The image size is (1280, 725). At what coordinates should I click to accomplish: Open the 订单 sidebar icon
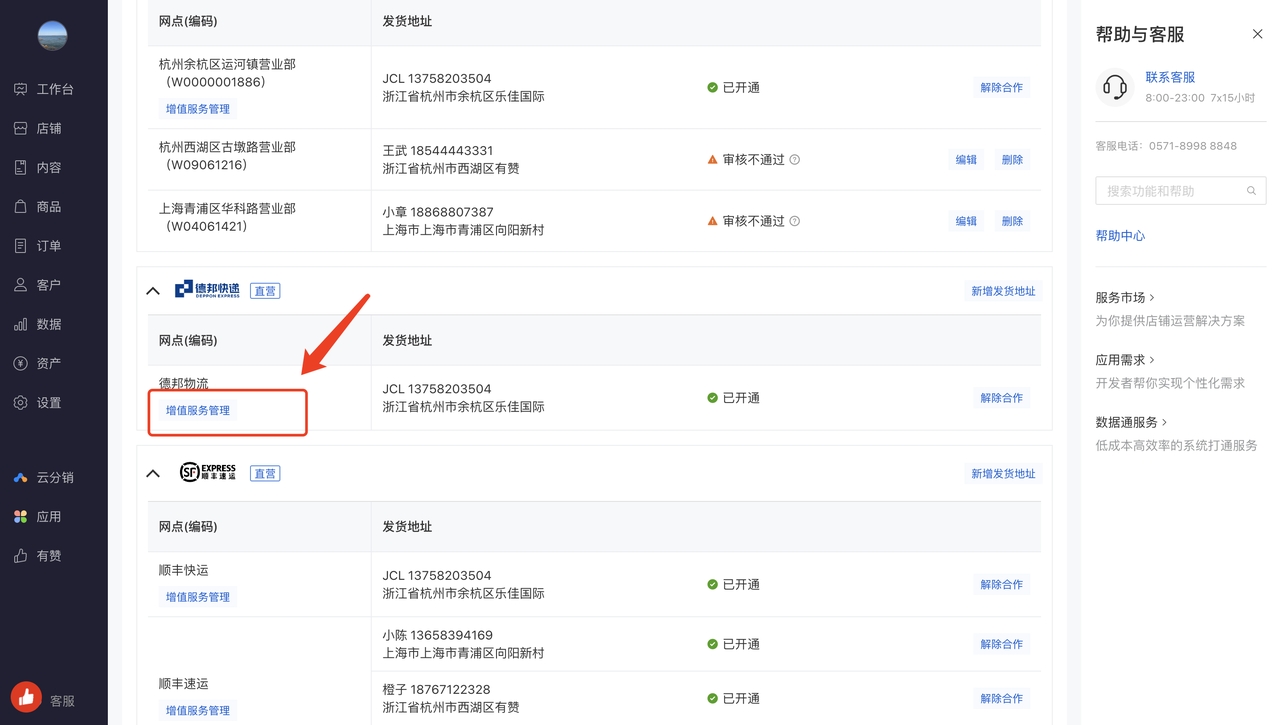20,245
